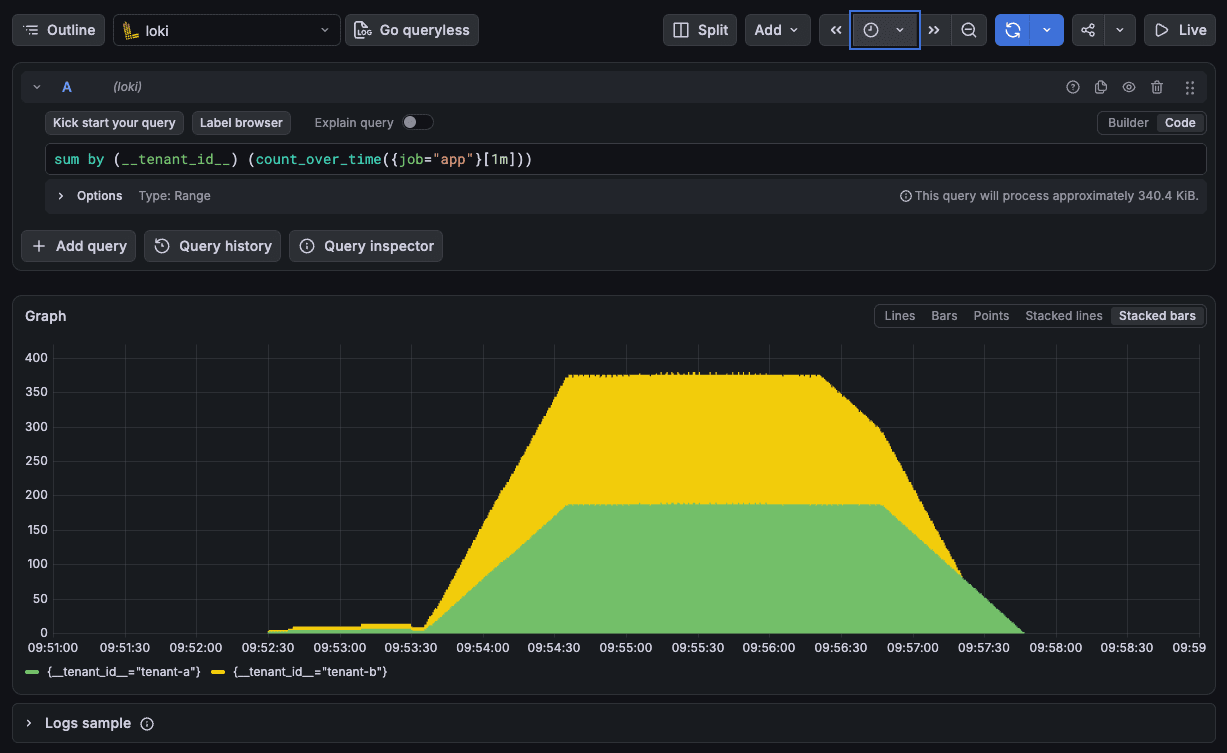
Task: Click the tenant-b legend entry
Action: click(x=310, y=672)
